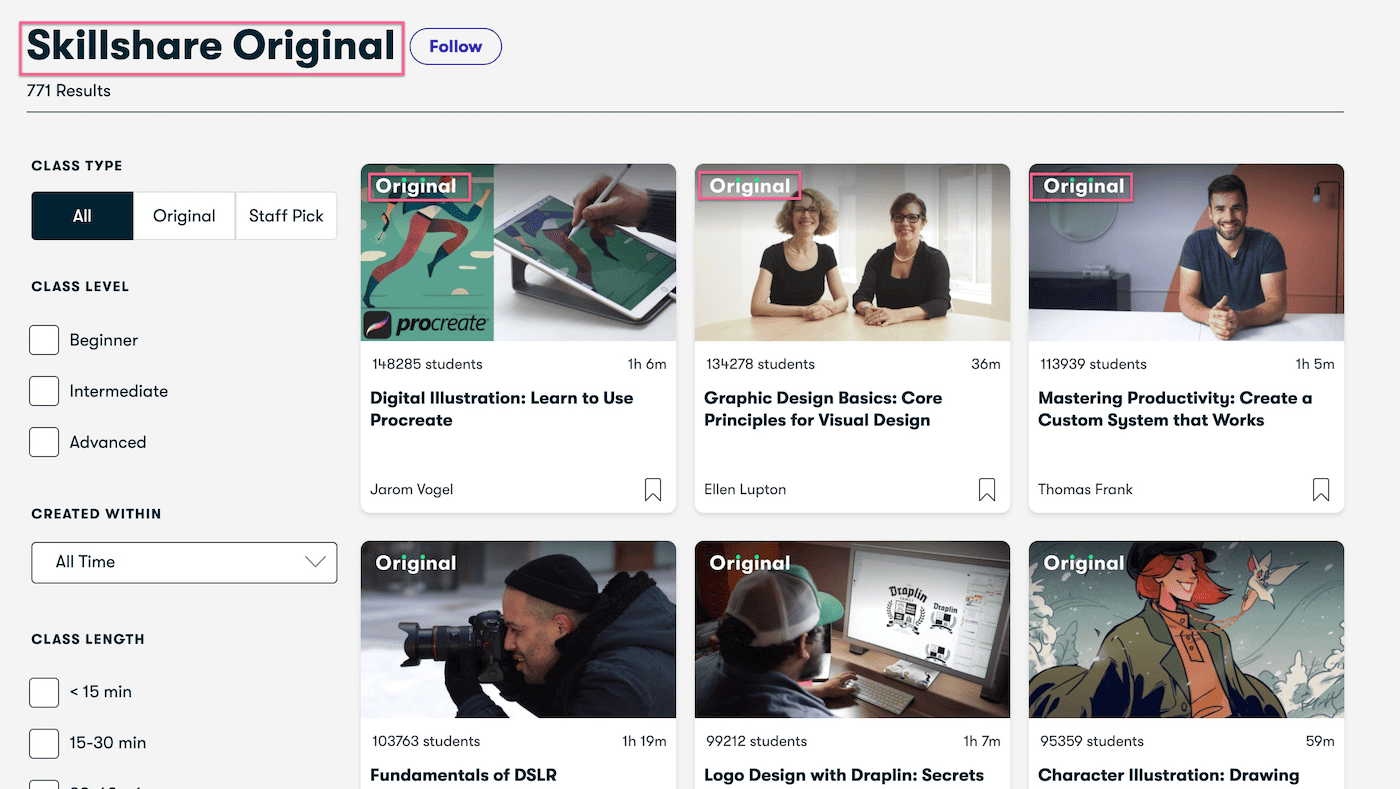Click the '36m' duration label
Image resolution: width=1400 pixels, height=789 pixels.
tap(986, 364)
